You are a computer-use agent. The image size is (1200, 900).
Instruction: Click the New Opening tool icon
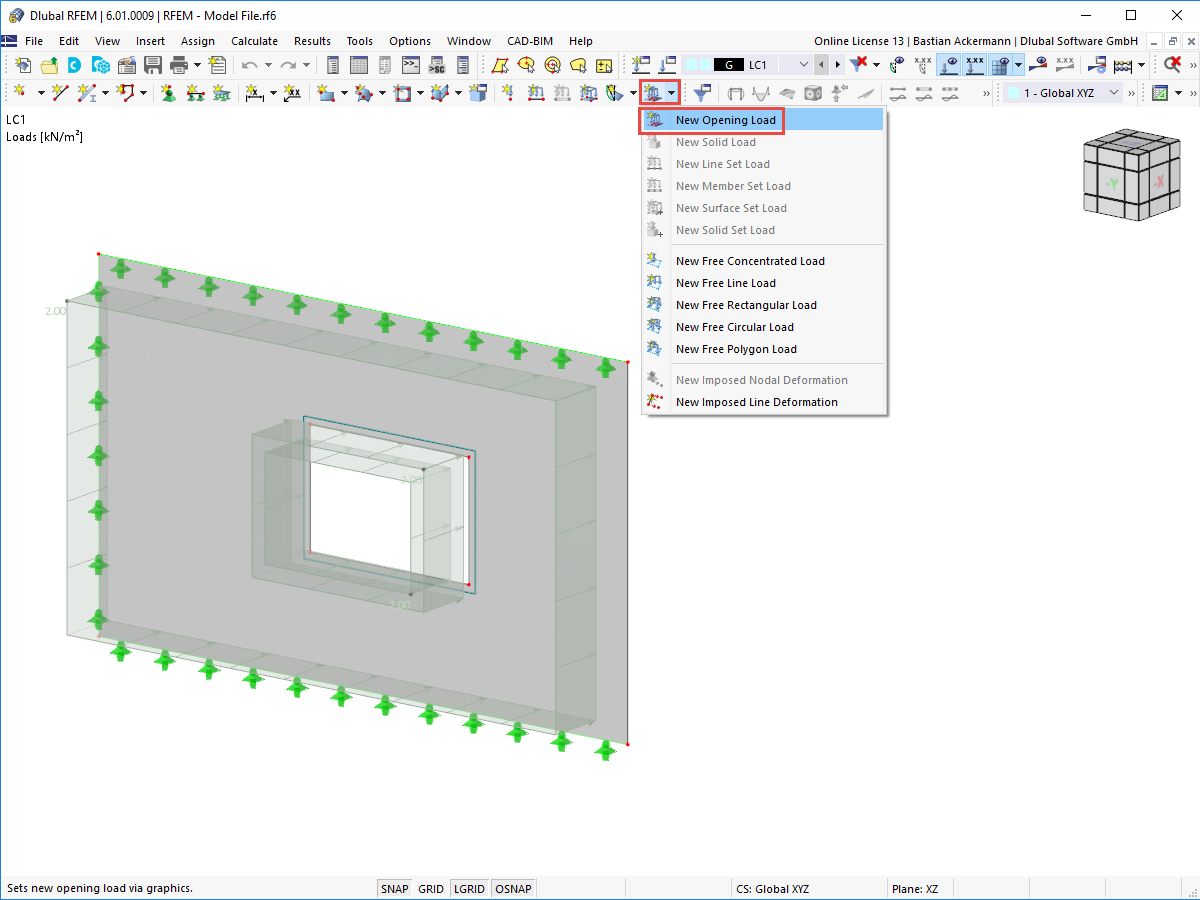[402, 93]
